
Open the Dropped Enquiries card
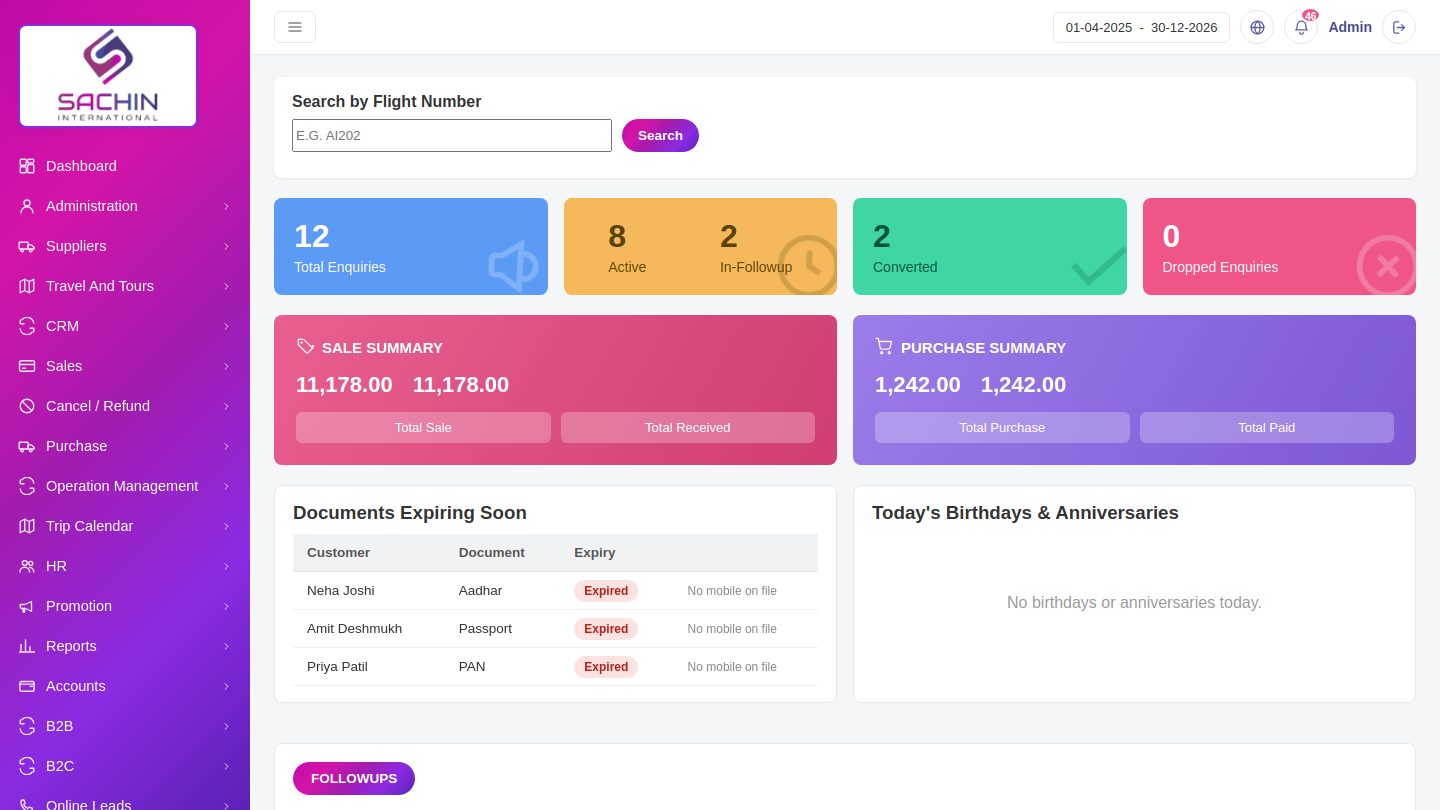point(1279,246)
